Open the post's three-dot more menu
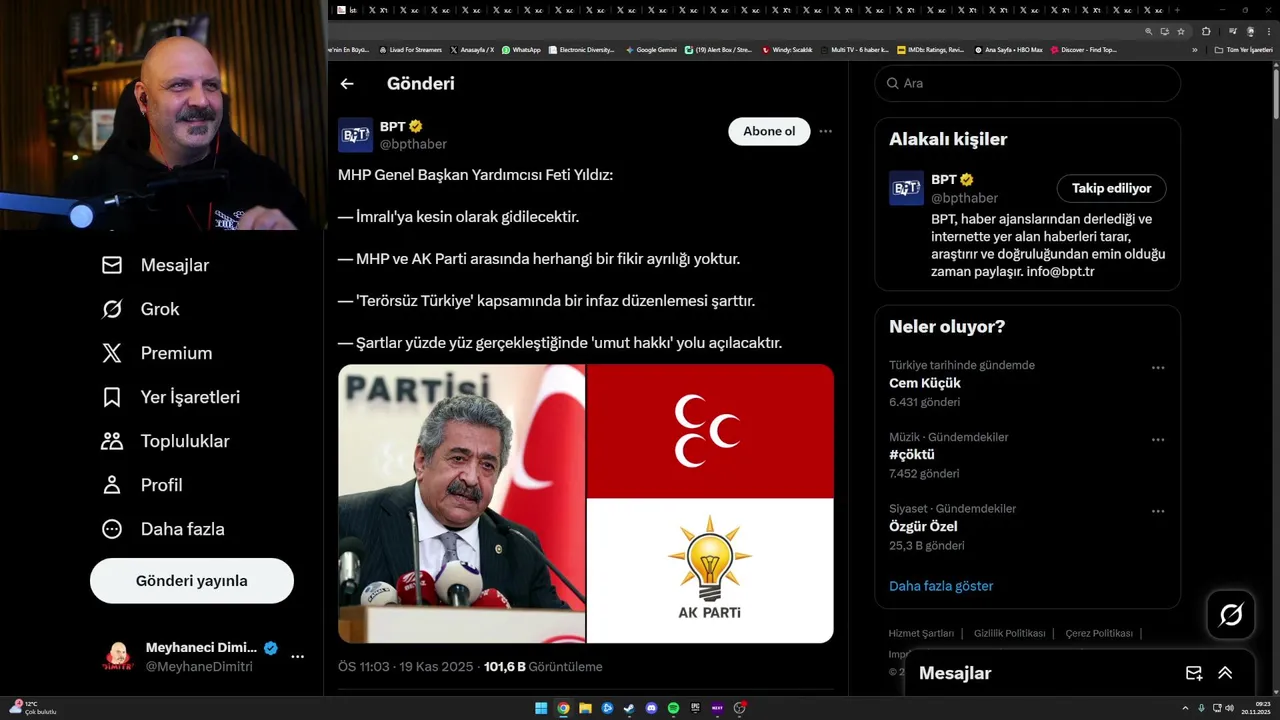This screenshot has height=720, width=1280. [825, 131]
